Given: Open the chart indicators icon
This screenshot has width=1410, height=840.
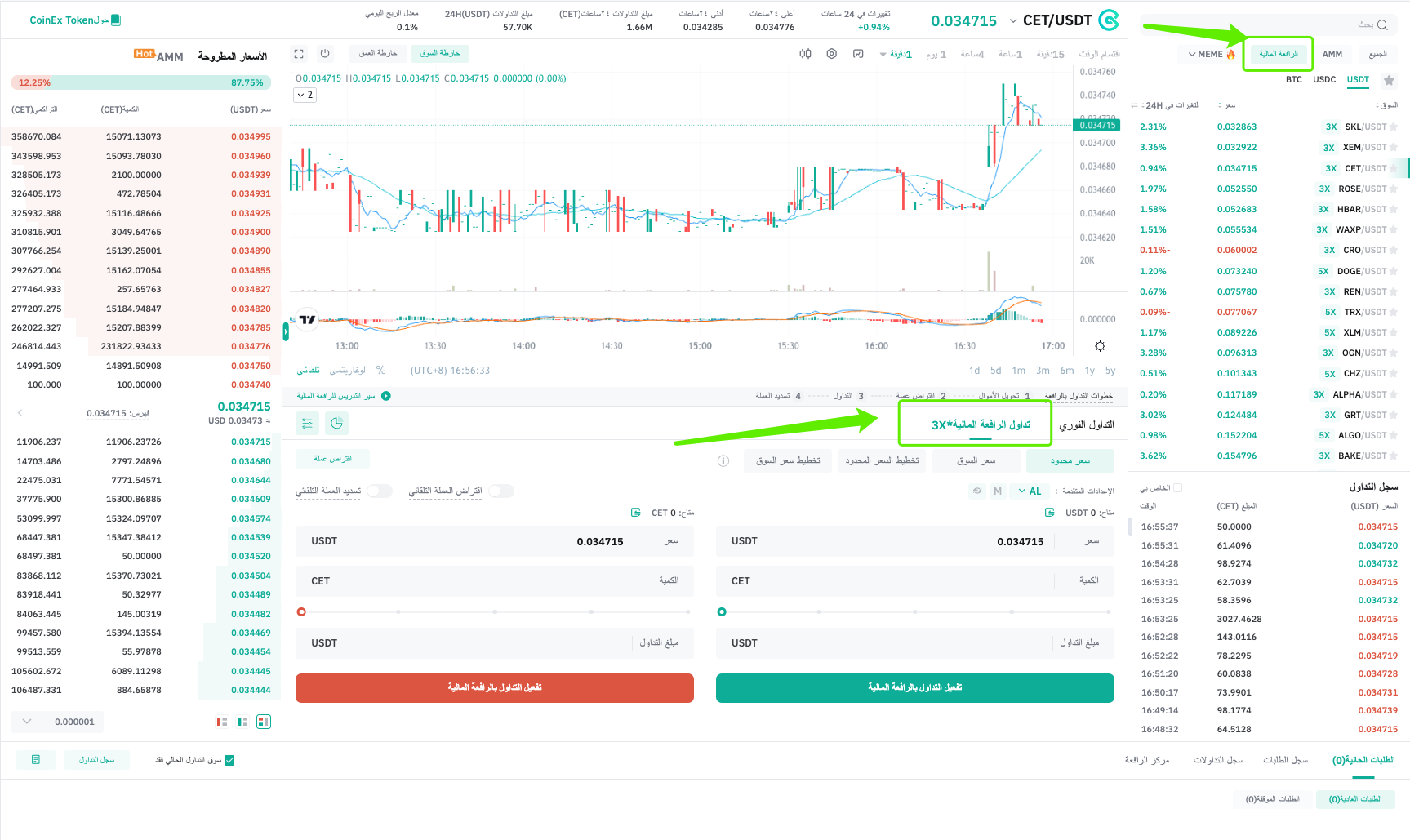Looking at the screenshot, I should click(858, 54).
